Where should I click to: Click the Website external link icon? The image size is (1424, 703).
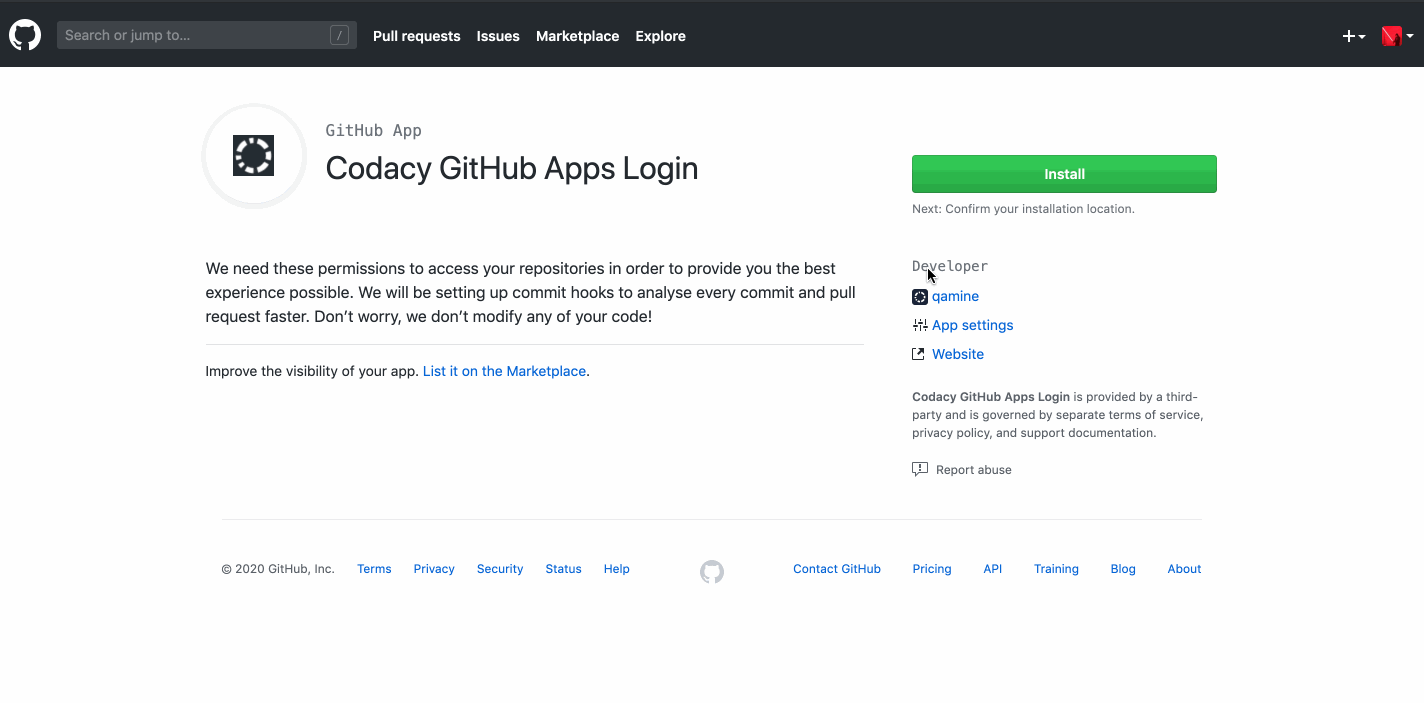coord(918,353)
